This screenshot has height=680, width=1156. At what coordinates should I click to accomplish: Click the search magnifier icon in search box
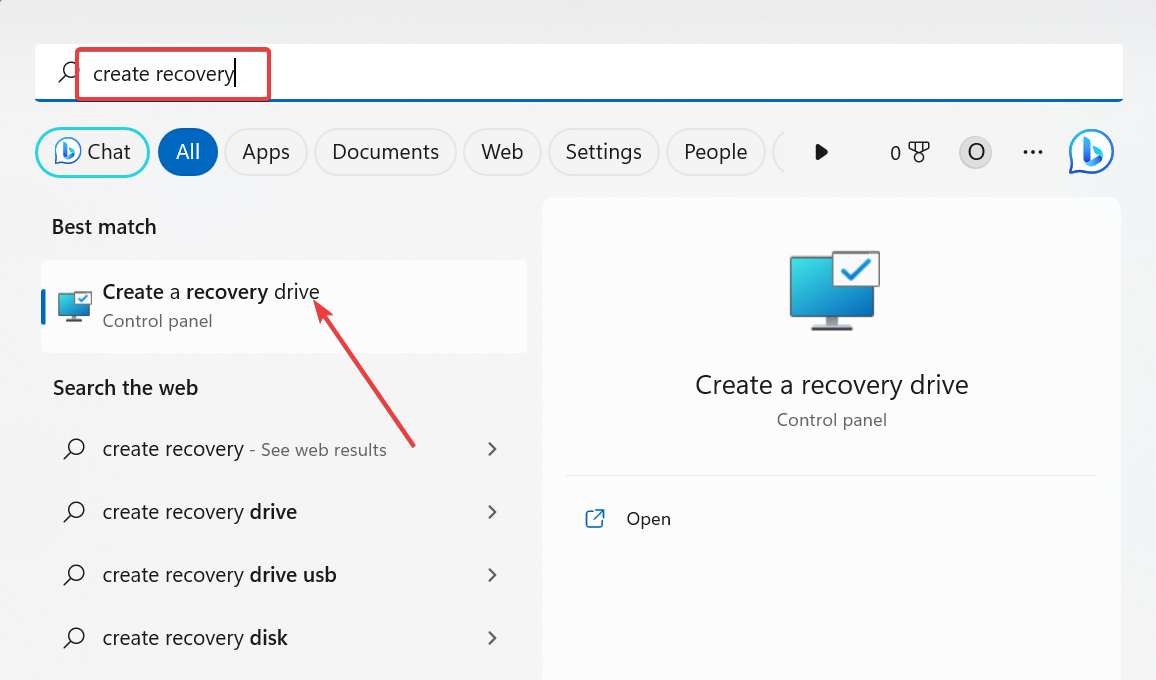point(69,72)
